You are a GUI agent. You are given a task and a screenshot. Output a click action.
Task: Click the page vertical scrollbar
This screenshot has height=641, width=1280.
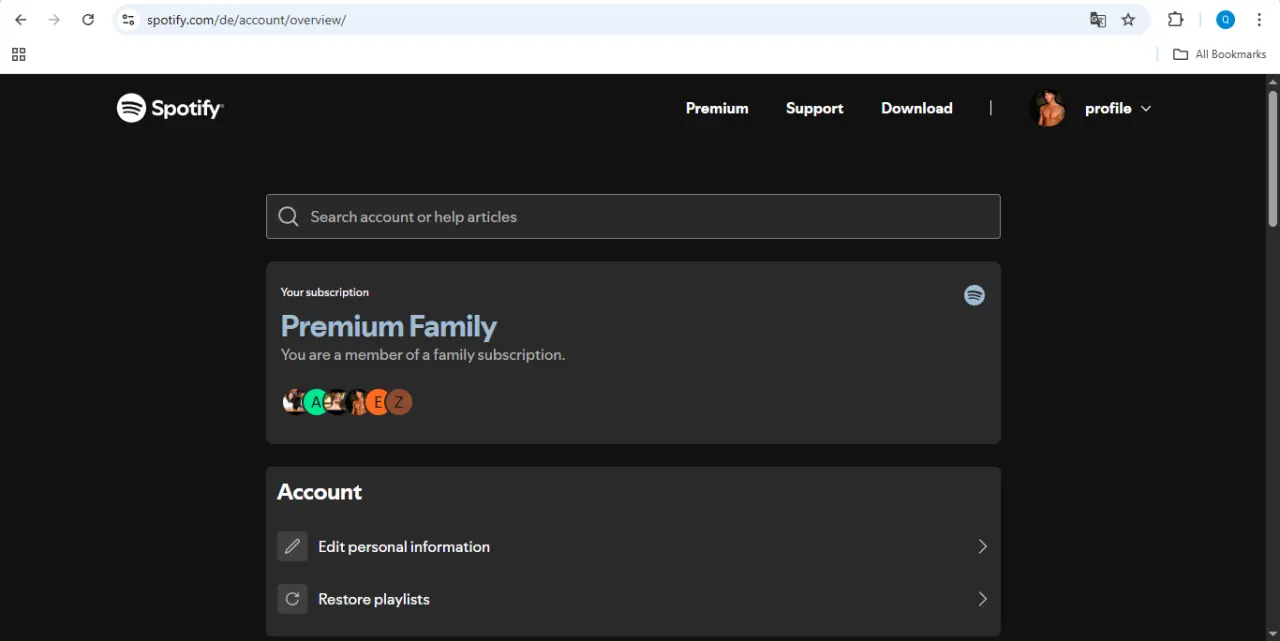1273,158
